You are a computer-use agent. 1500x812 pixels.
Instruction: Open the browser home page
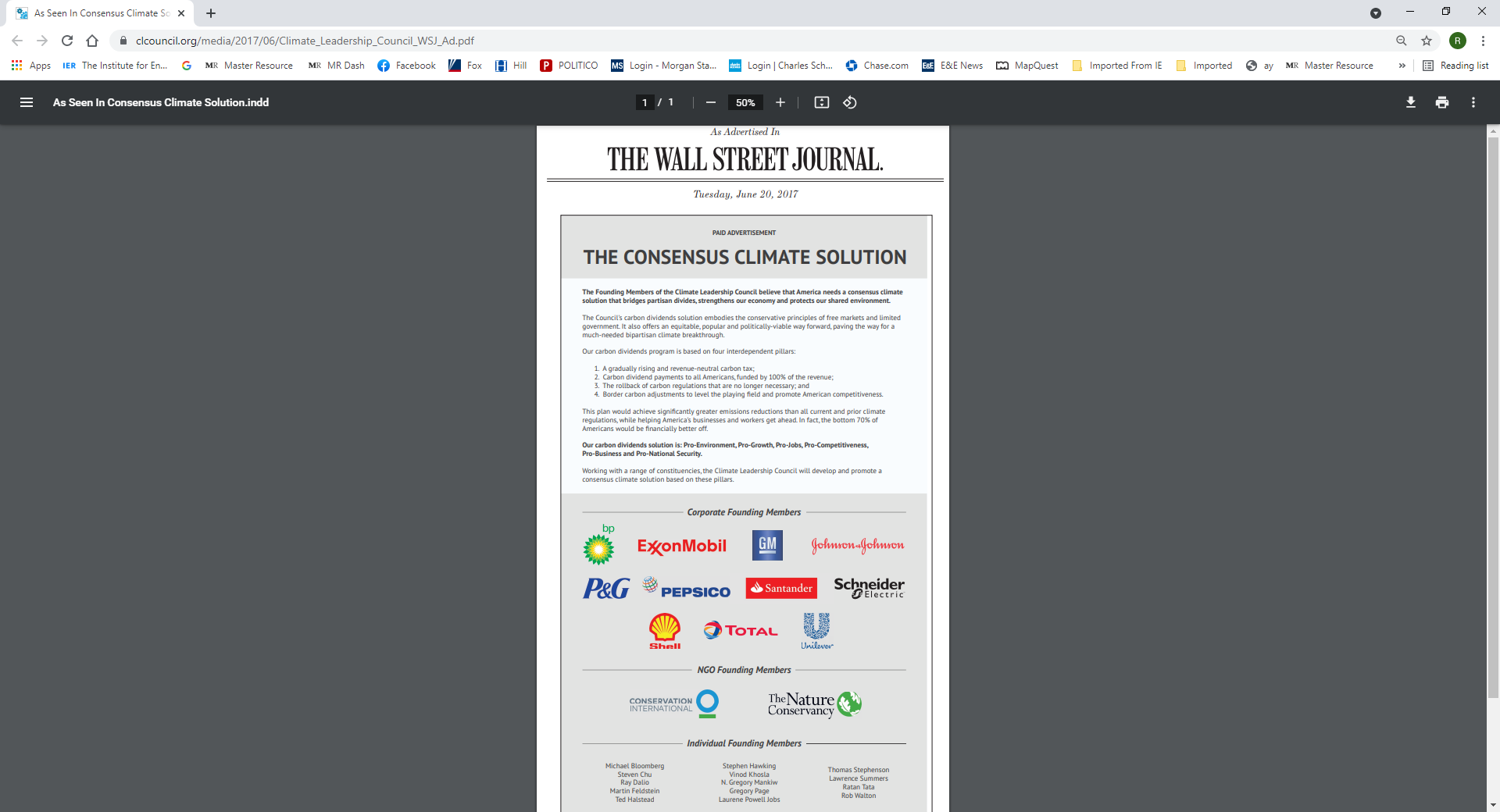click(92, 41)
